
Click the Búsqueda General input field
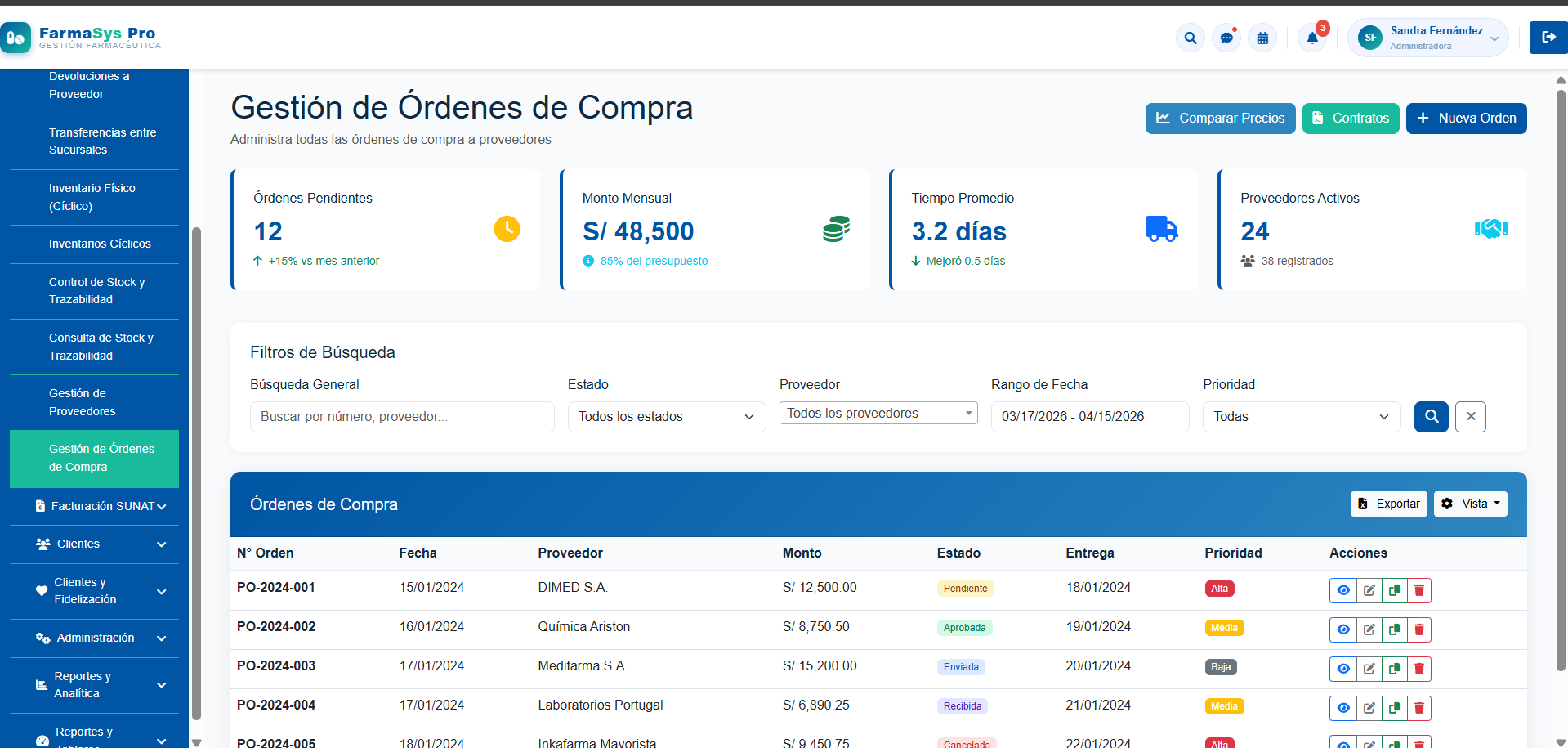[x=402, y=417]
